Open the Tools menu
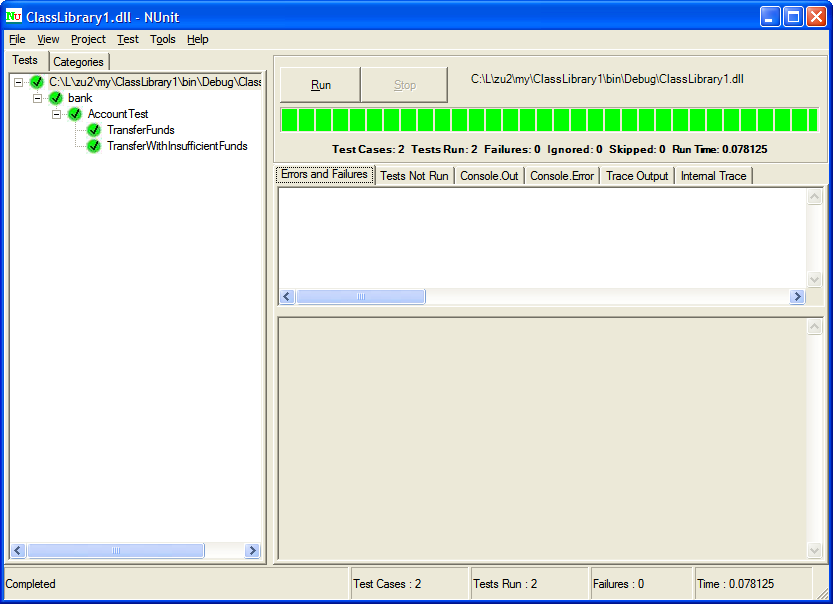The width and height of the screenshot is (833, 604). (x=163, y=39)
